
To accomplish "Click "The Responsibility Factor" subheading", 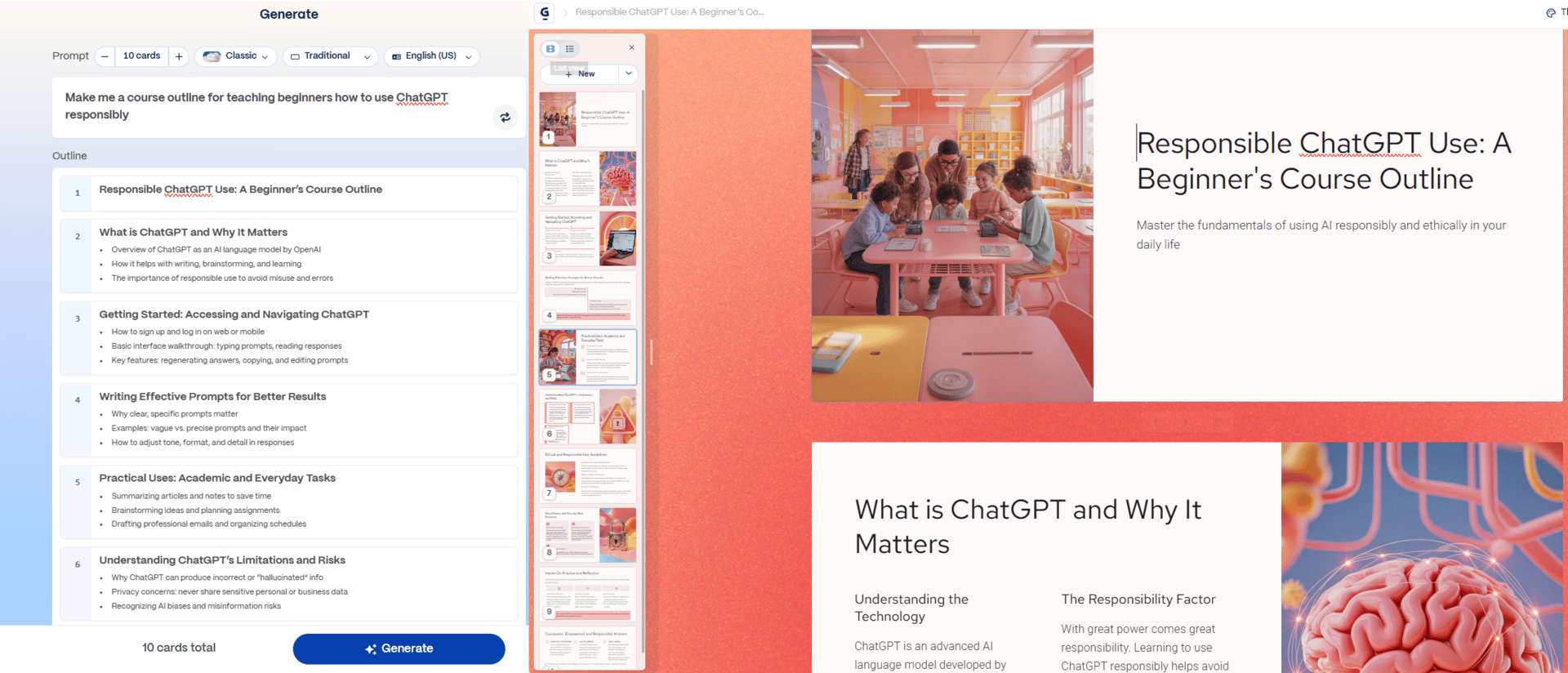I will pos(1138,599).
